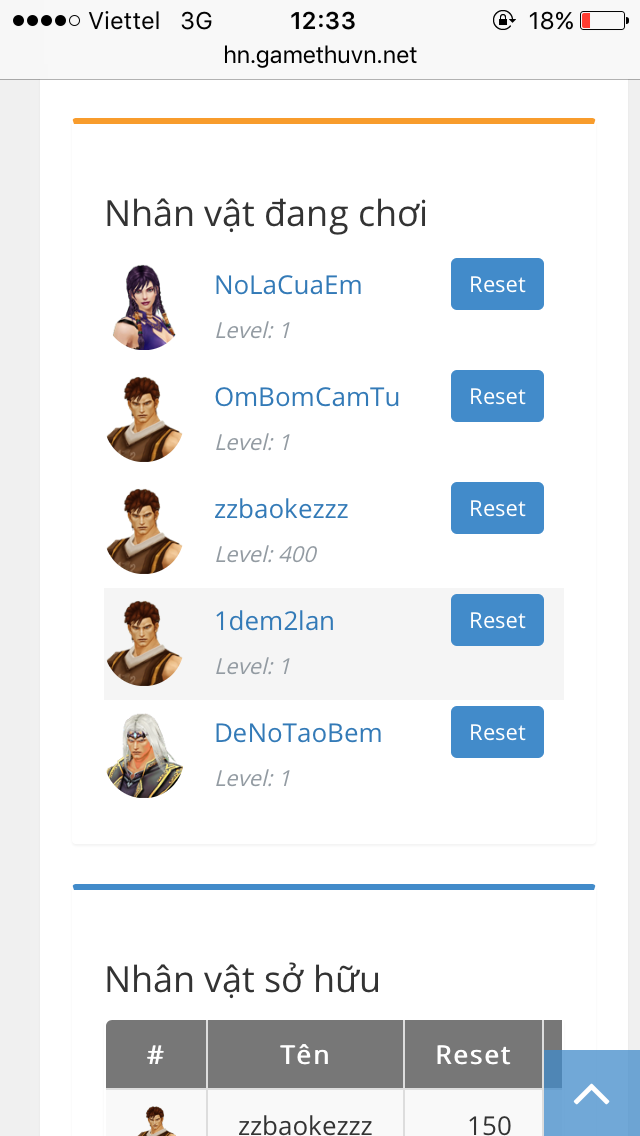
Task: Tap the scroll-to-top chevron arrow button
Action: 591,1093
